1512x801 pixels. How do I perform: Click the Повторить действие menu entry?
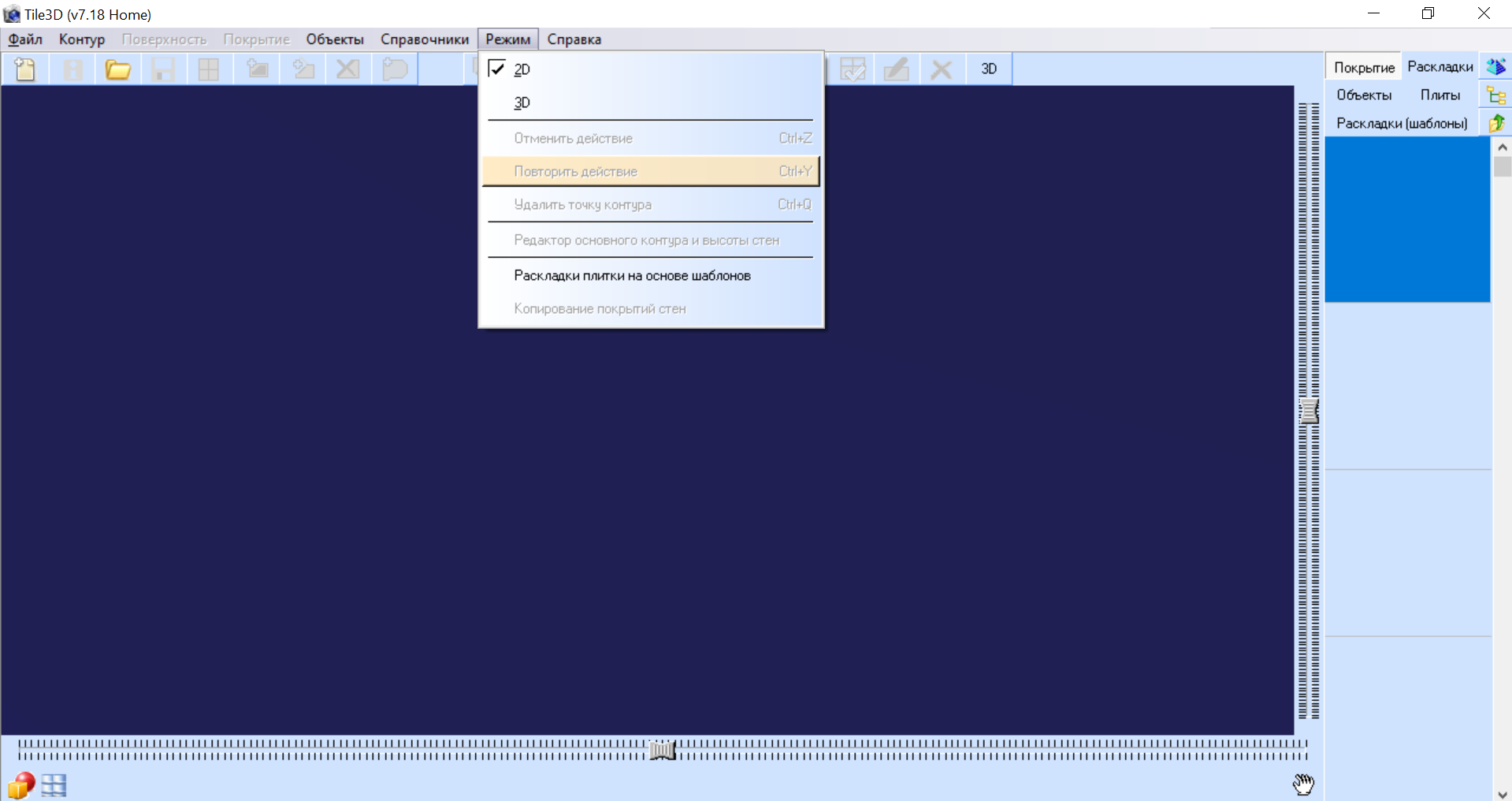tap(651, 171)
